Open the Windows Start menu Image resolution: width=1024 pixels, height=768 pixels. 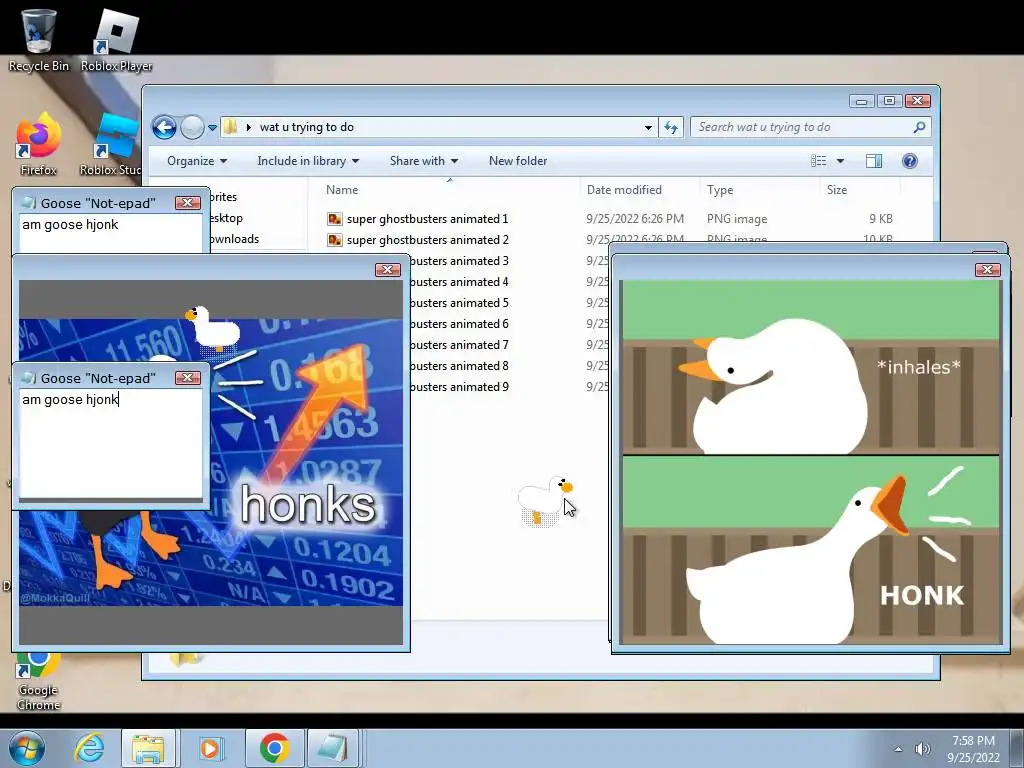pyautogui.click(x=27, y=748)
